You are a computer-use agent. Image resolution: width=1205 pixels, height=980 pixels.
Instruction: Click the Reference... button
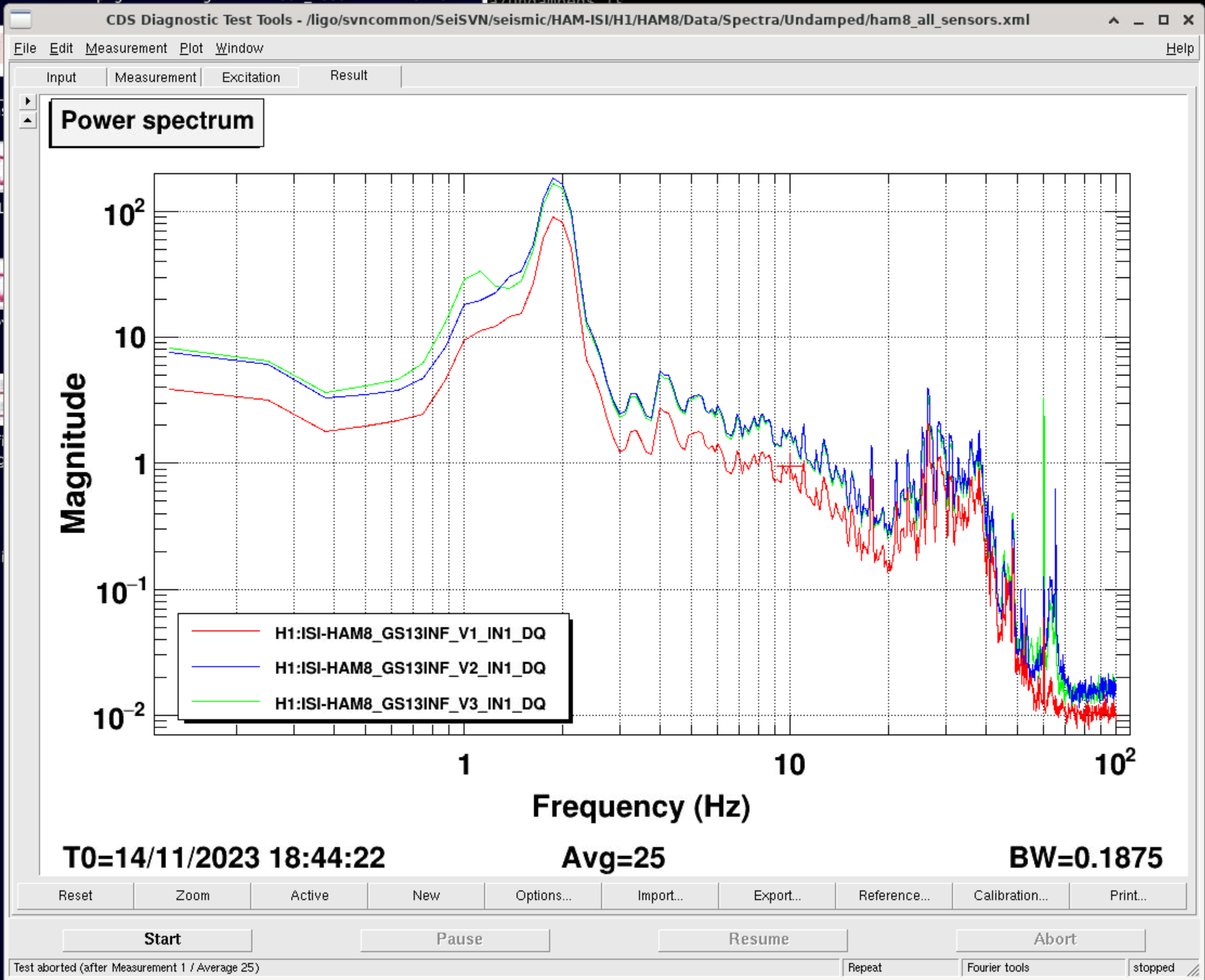tap(894, 896)
